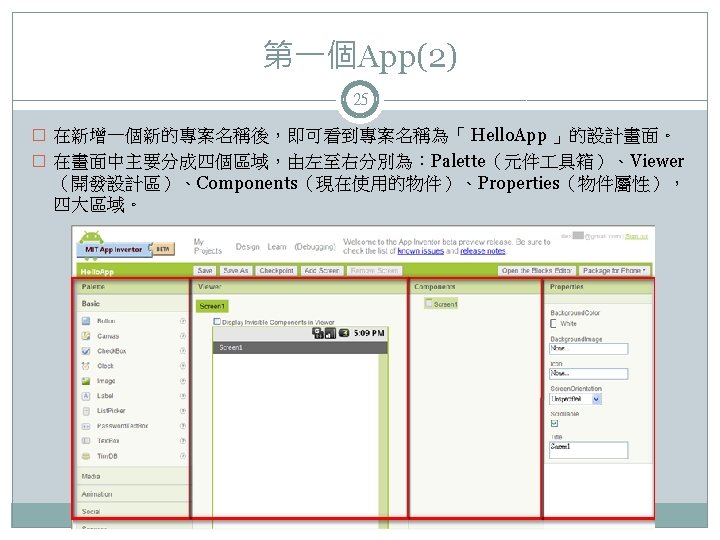The width and height of the screenshot is (720, 540).
Task: Click the MIT App Inventor android logo
Action: click(x=91, y=238)
